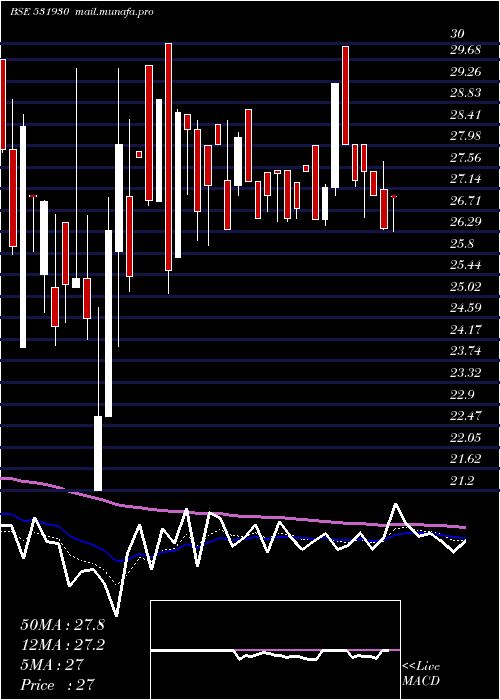Pick the 22.47 axis label

[465, 416]
